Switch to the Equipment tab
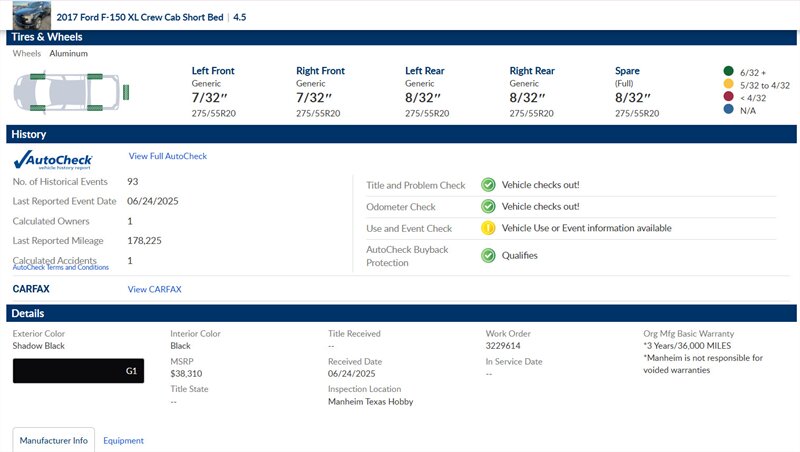This screenshot has height=452, width=800. pos(123,440)
